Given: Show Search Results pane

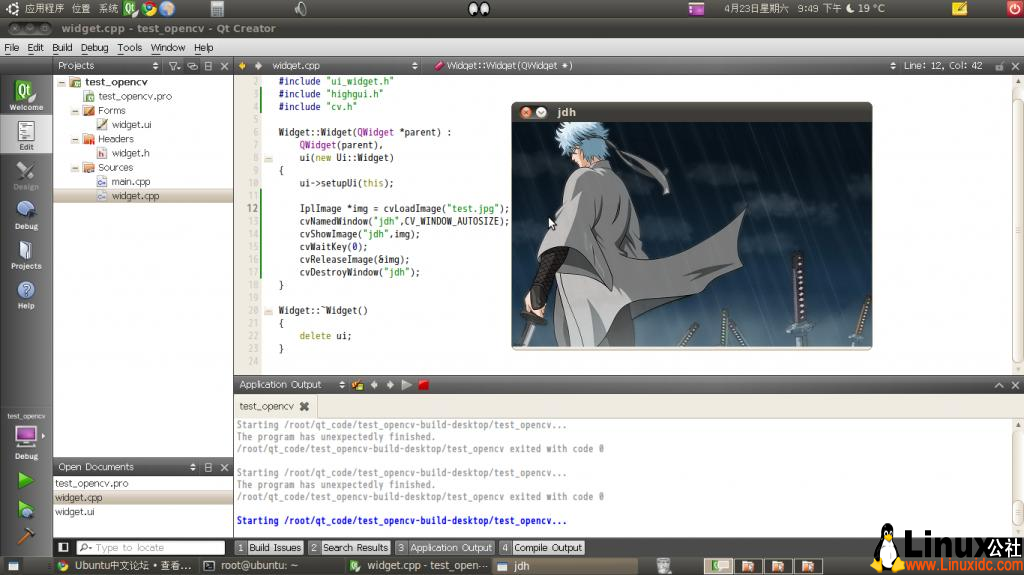Looking at the screenshot, I should point(349,548).
